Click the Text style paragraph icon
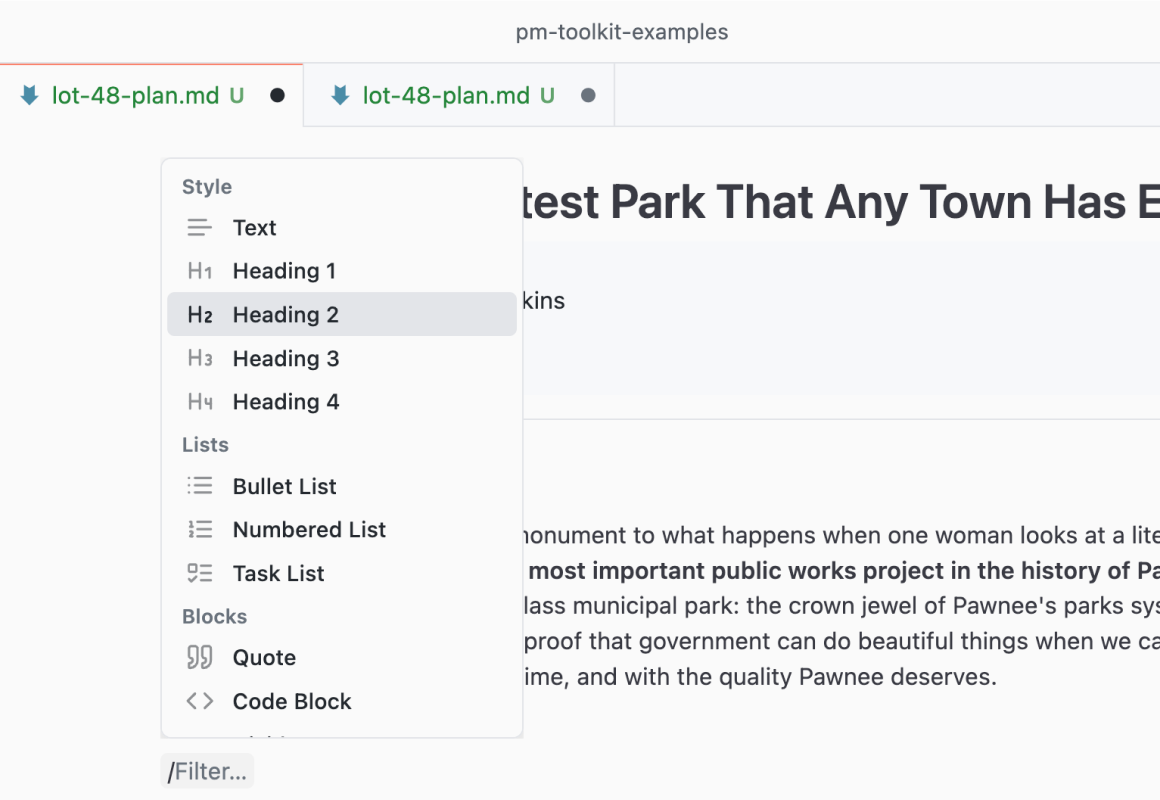The image size is (1160, 800). click(x=200, y=228)
